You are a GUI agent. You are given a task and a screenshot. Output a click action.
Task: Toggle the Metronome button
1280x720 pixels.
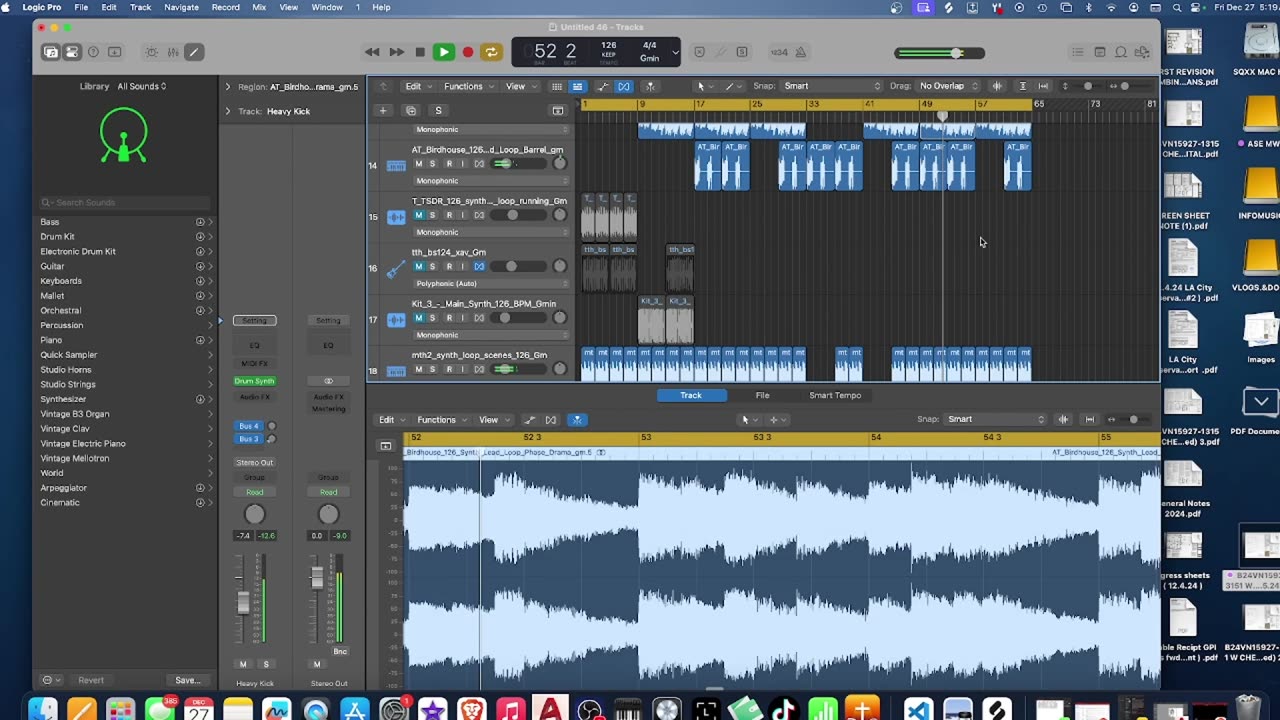click(800, 52)
